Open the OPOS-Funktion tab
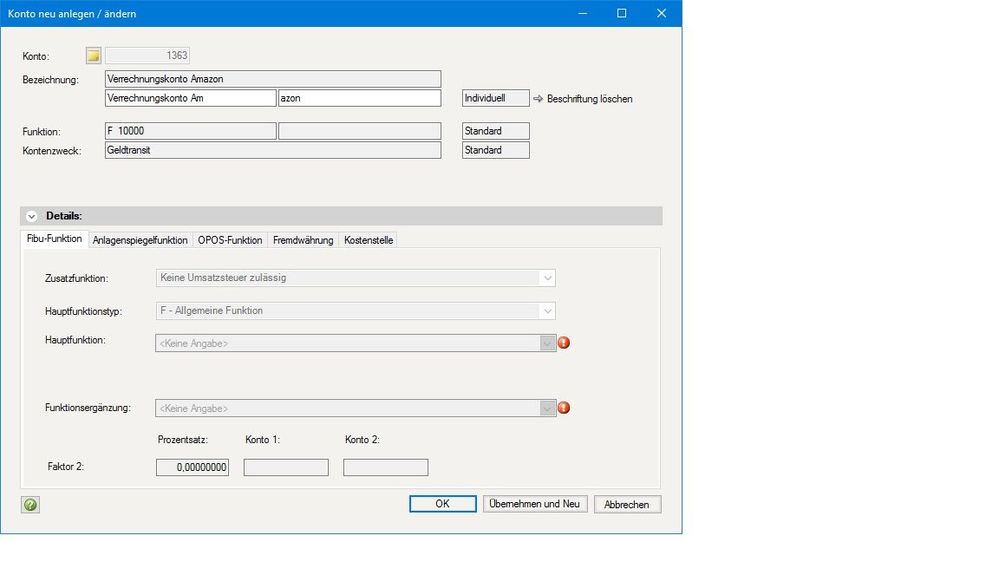 coord(230,240)
